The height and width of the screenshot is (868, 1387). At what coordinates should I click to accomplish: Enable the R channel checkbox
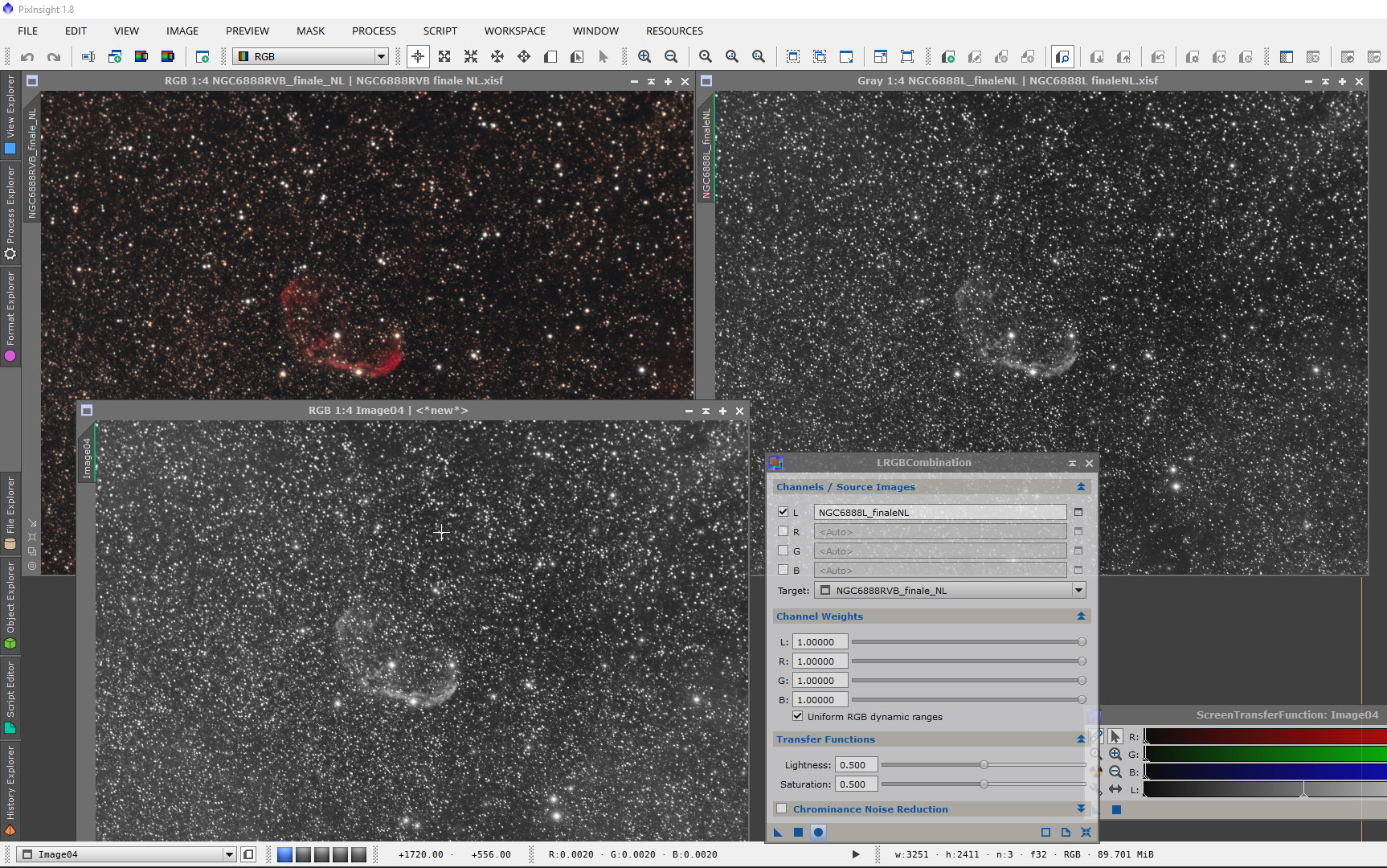783,531
